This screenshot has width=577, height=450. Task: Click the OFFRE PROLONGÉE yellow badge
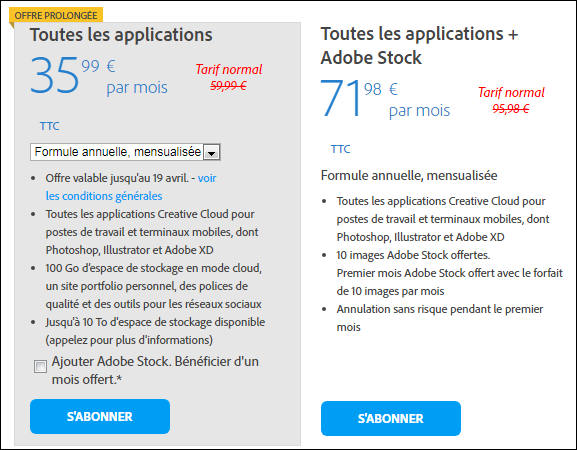[56, 15]
